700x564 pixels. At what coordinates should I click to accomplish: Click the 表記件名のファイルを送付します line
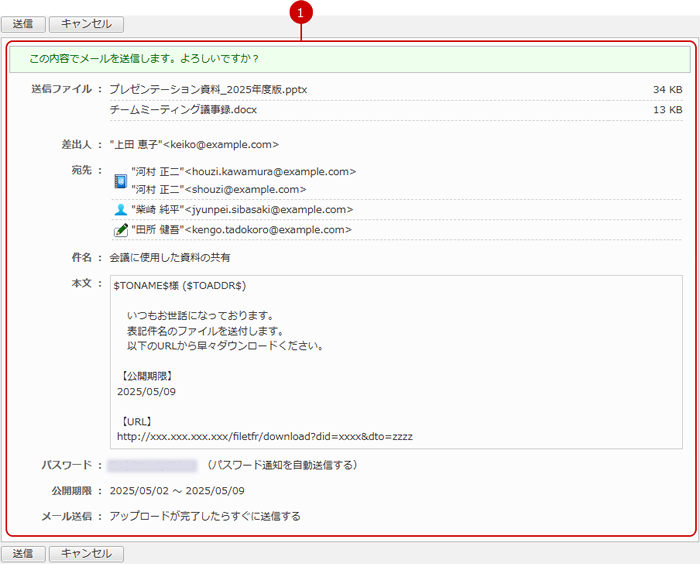[205, 331]
